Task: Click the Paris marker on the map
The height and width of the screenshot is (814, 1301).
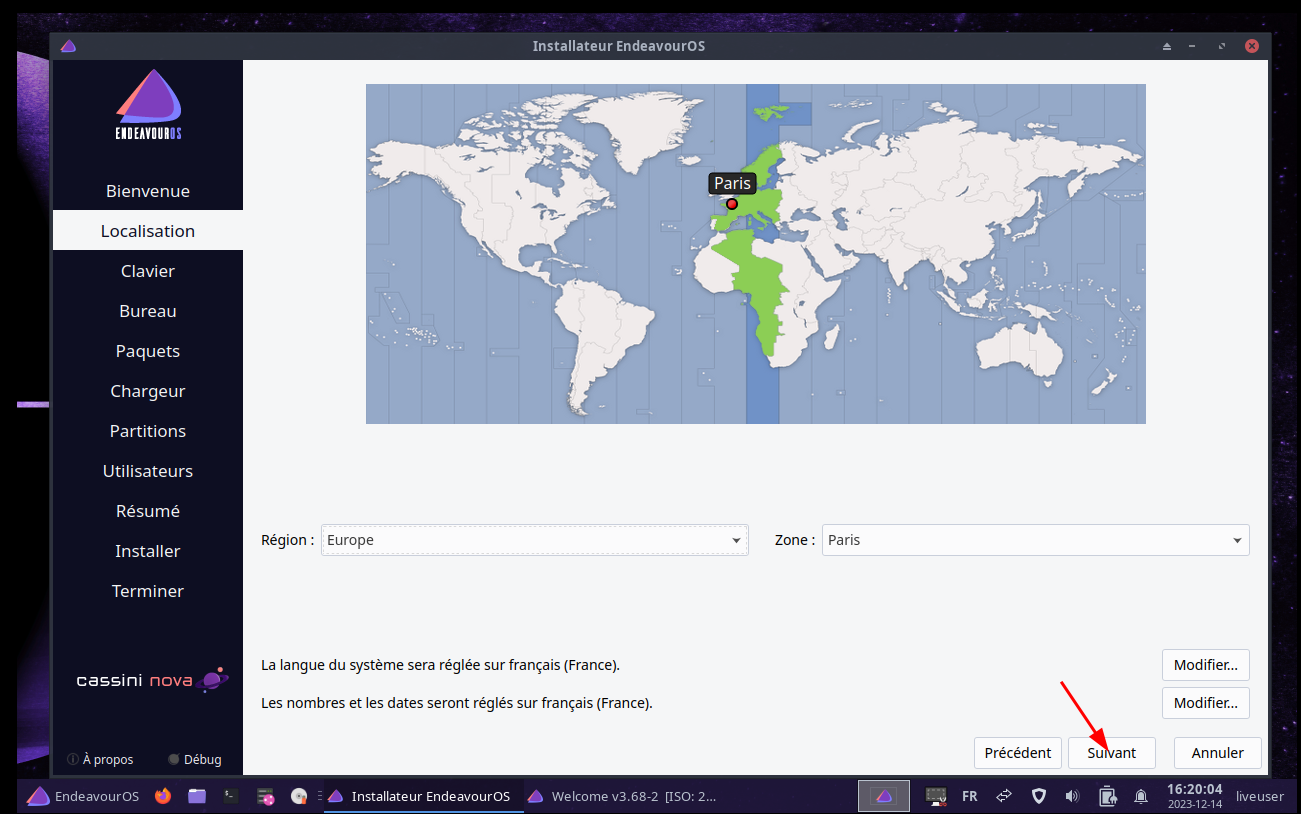Action: click(x=731, y=204)
